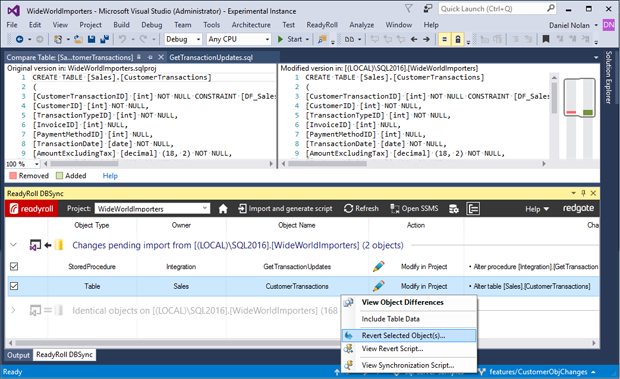Pin the ReadyRoll DBSync panel
Screen dimensions: 620x379
(583, 193)
